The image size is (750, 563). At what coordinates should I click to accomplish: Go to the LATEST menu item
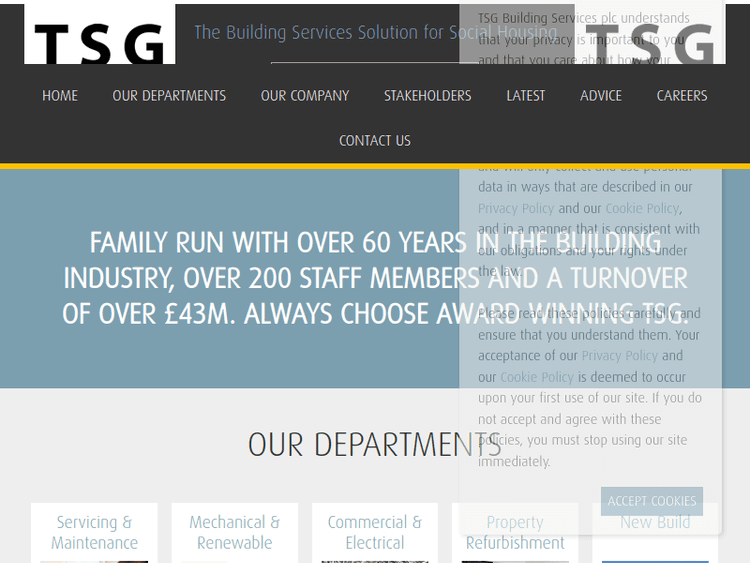click(x=526, y=96)
